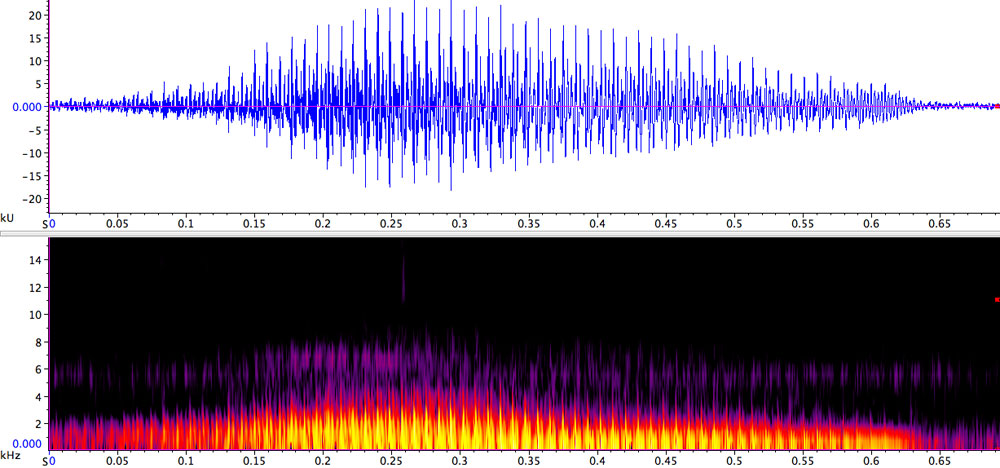Click the red amplitude marker on the waveform's right edge
1000x468 pixels.
pyautogui.click(x=996, y=106)
